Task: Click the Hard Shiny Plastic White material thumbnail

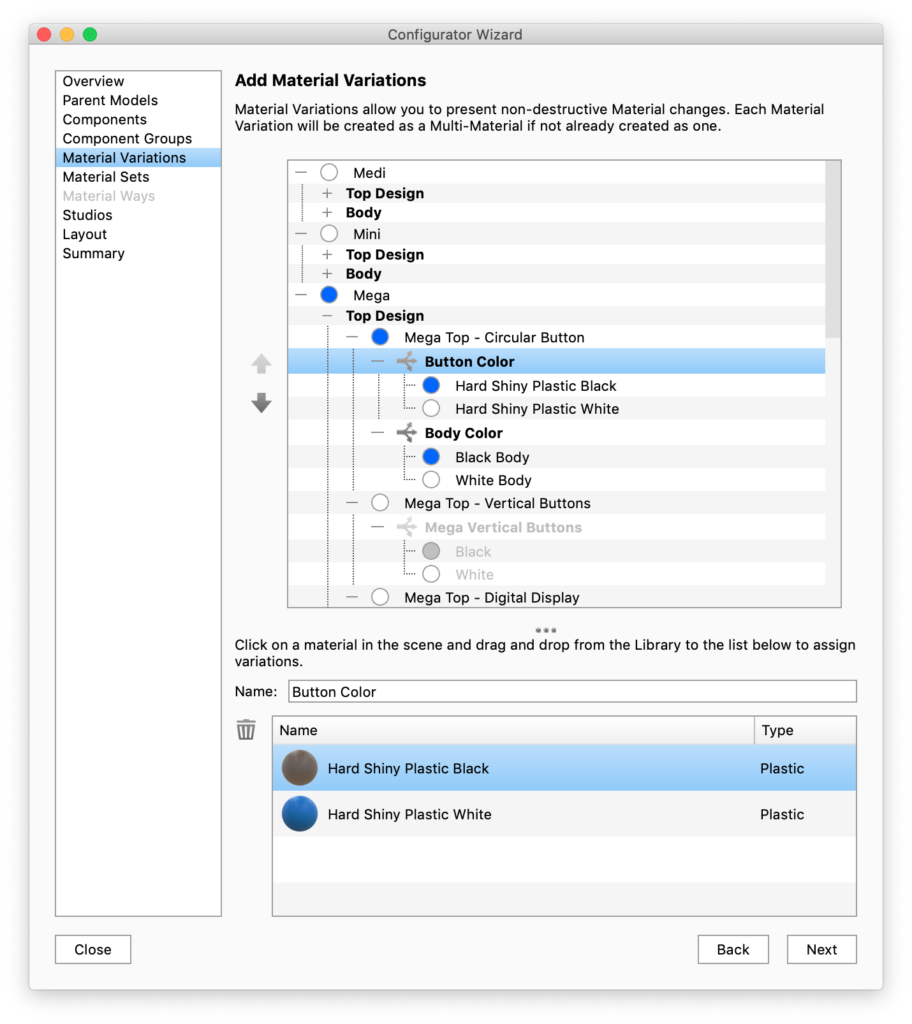Action: (x=299, y=814)
